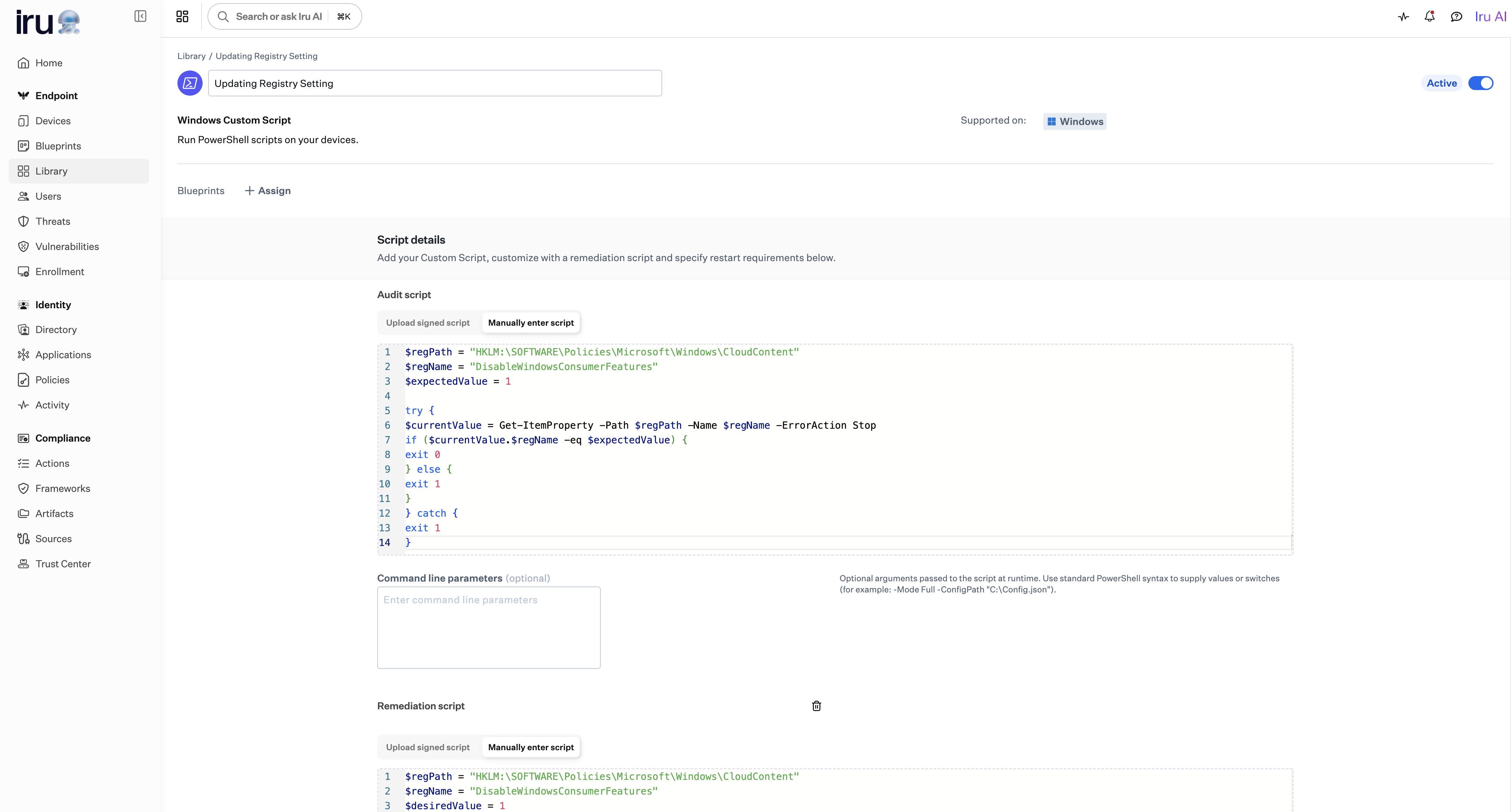The height and width of the screenshot is (812, 1511).
Task: Click the notifications bell icon
Action: [1430, 16]
